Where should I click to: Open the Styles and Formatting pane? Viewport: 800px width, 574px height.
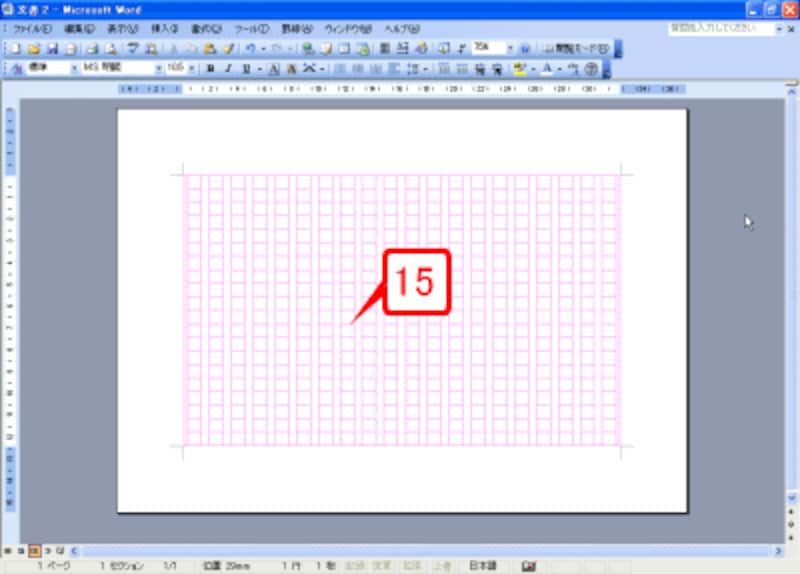(x=16, y=69)
